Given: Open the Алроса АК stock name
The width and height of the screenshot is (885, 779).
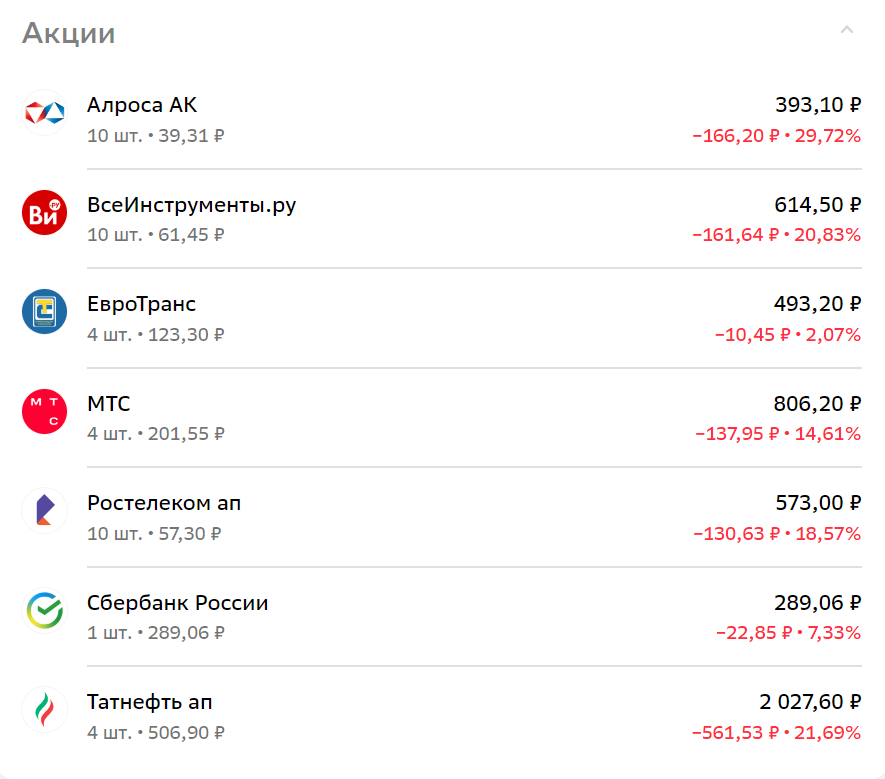Looking at the screenshot, I should (142, 105).
